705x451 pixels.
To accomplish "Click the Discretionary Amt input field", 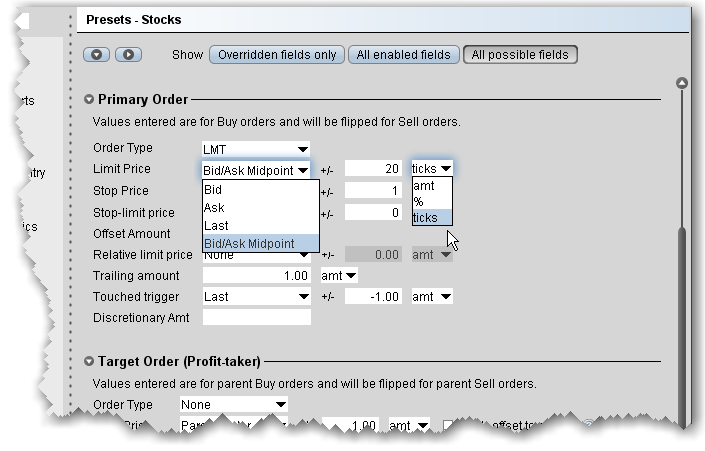I will tap(257, 318).
